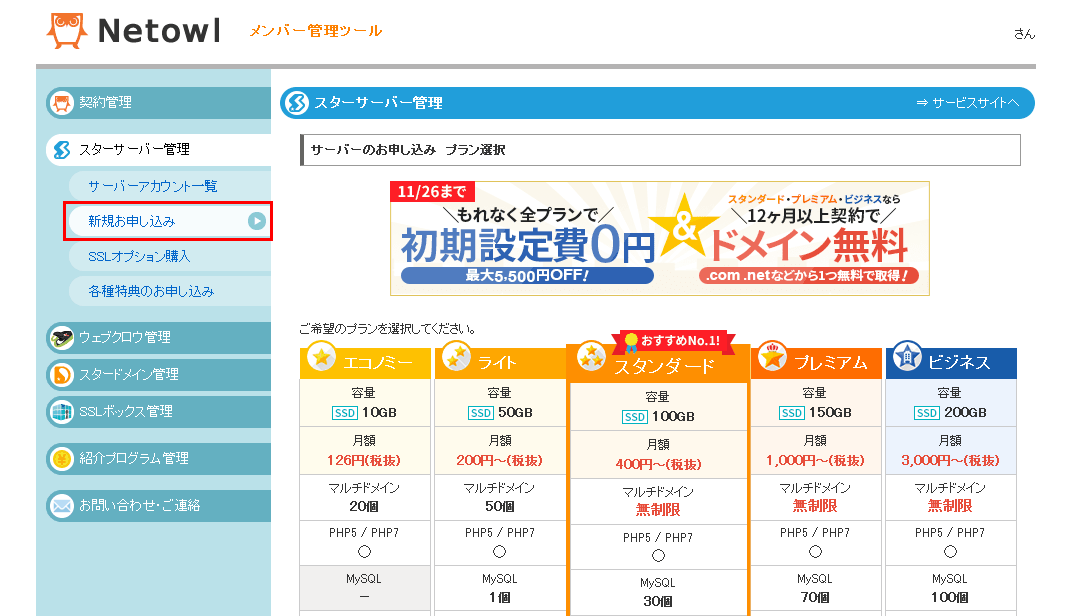This screenshot has height=616, width=1073.
Task: Click the 30個 MySQL value
Action: coord(658,602)
